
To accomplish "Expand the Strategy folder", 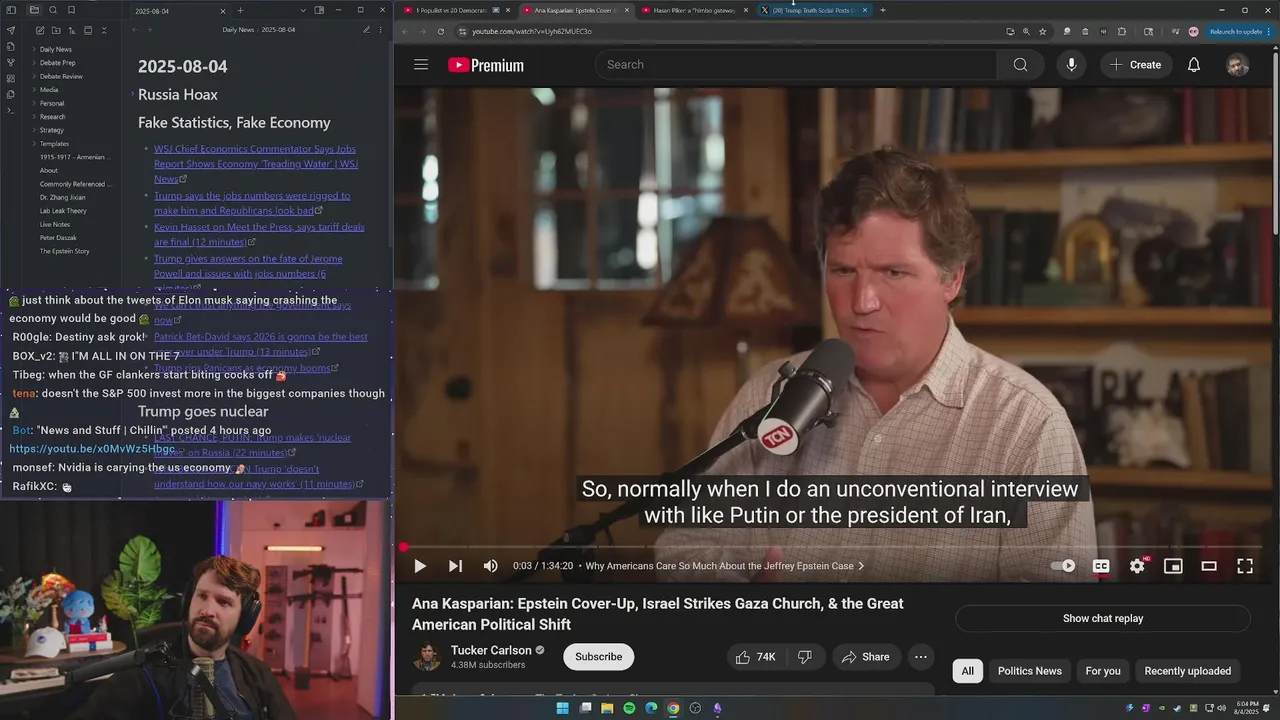I will (51, 130).
